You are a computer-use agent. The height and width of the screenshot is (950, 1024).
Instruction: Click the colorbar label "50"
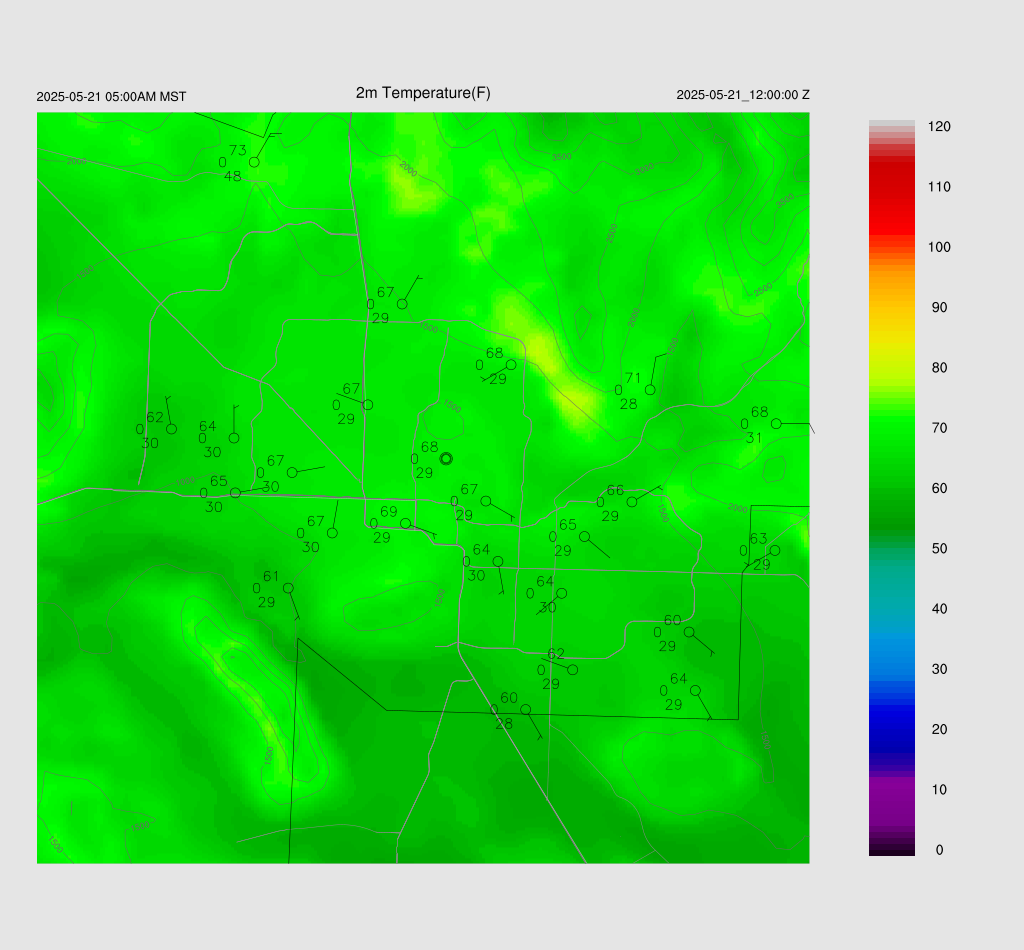coord(939,548)
